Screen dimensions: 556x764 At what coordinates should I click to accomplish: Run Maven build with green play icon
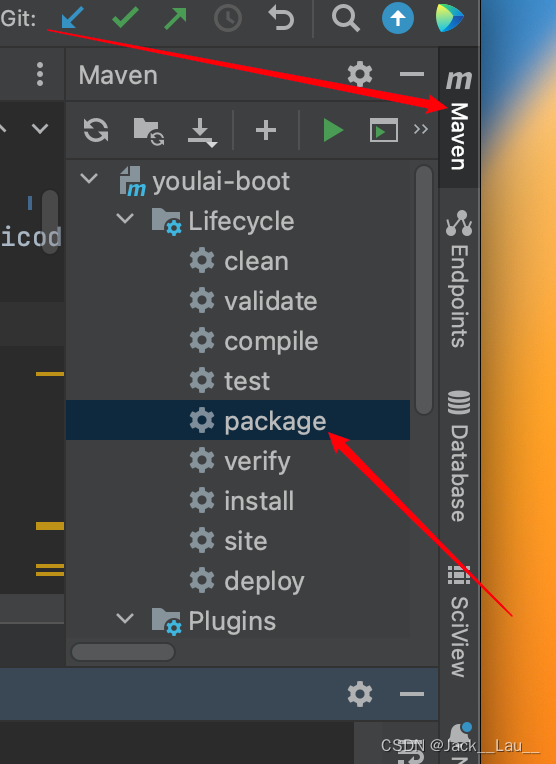333,131
